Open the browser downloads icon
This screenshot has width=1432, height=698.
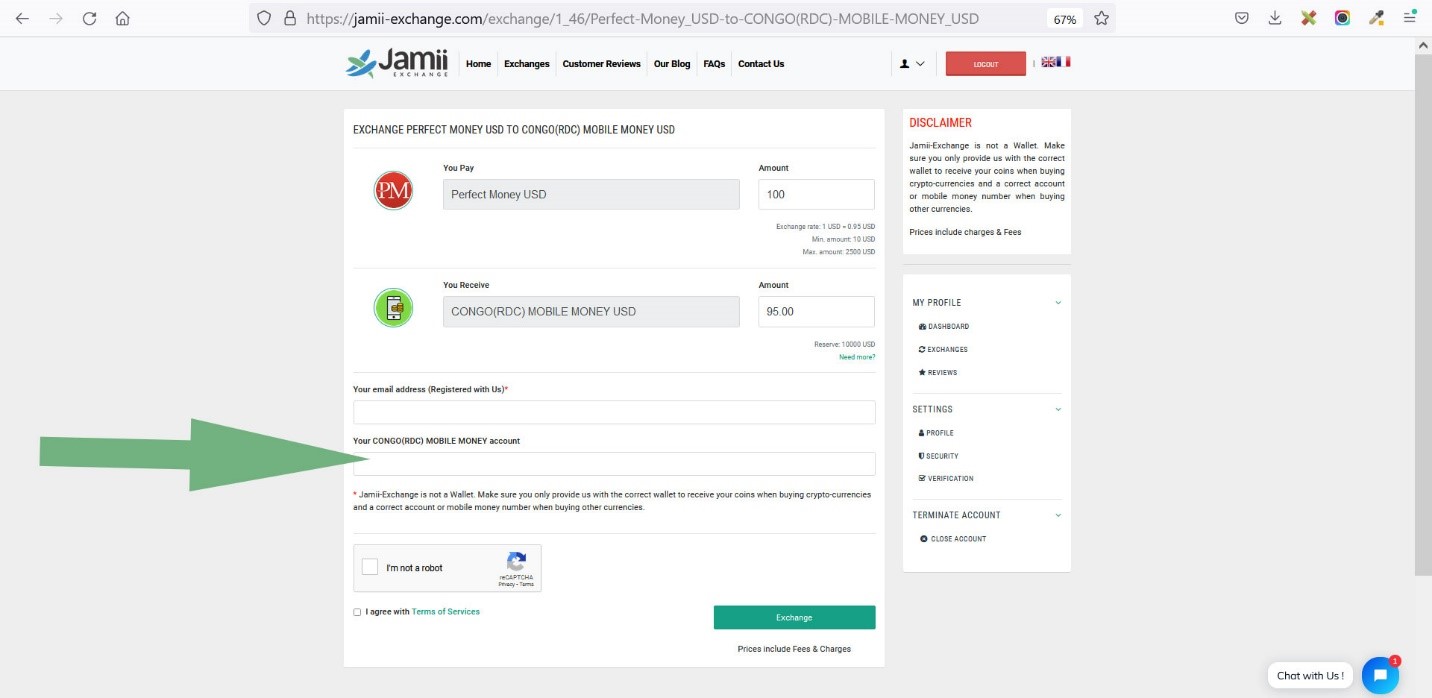(x=1274, y=18)
